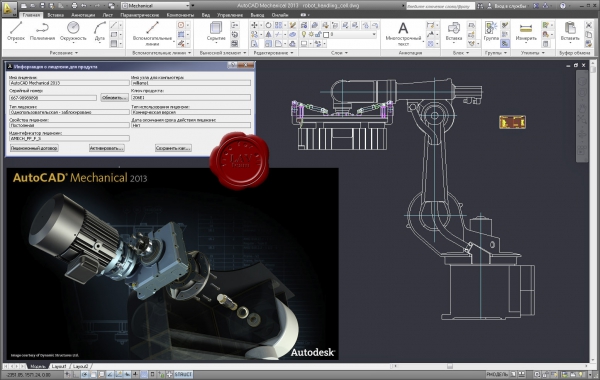Expand the Рисование panel
This screenshot has height=380, width=600.
click(64, 53)
